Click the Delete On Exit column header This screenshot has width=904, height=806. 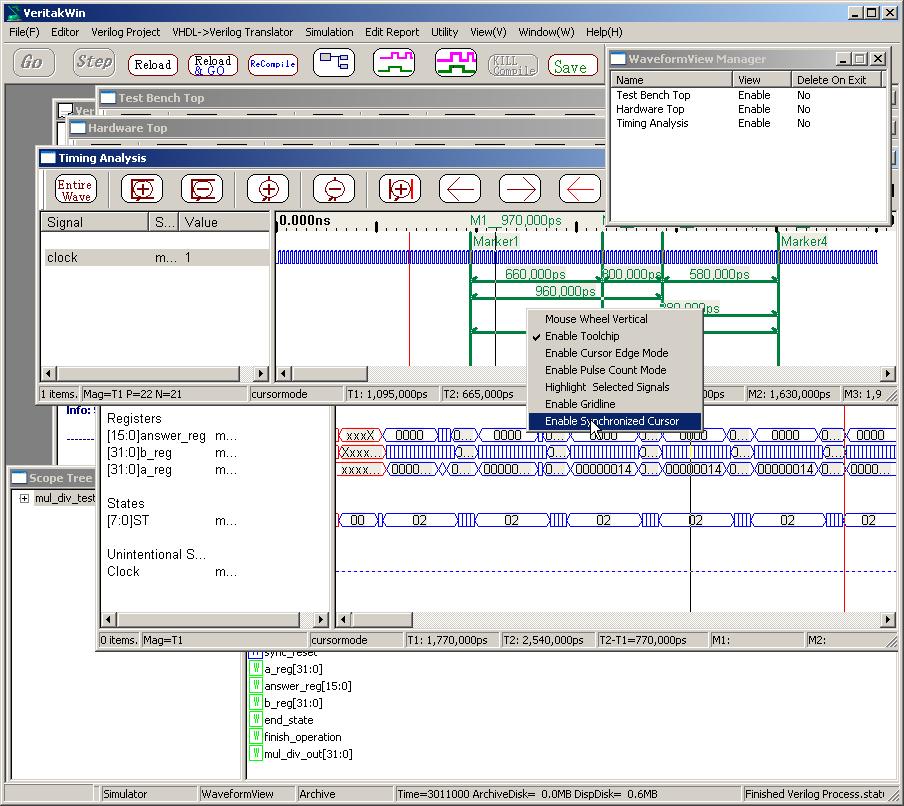[x=837, y=80]
